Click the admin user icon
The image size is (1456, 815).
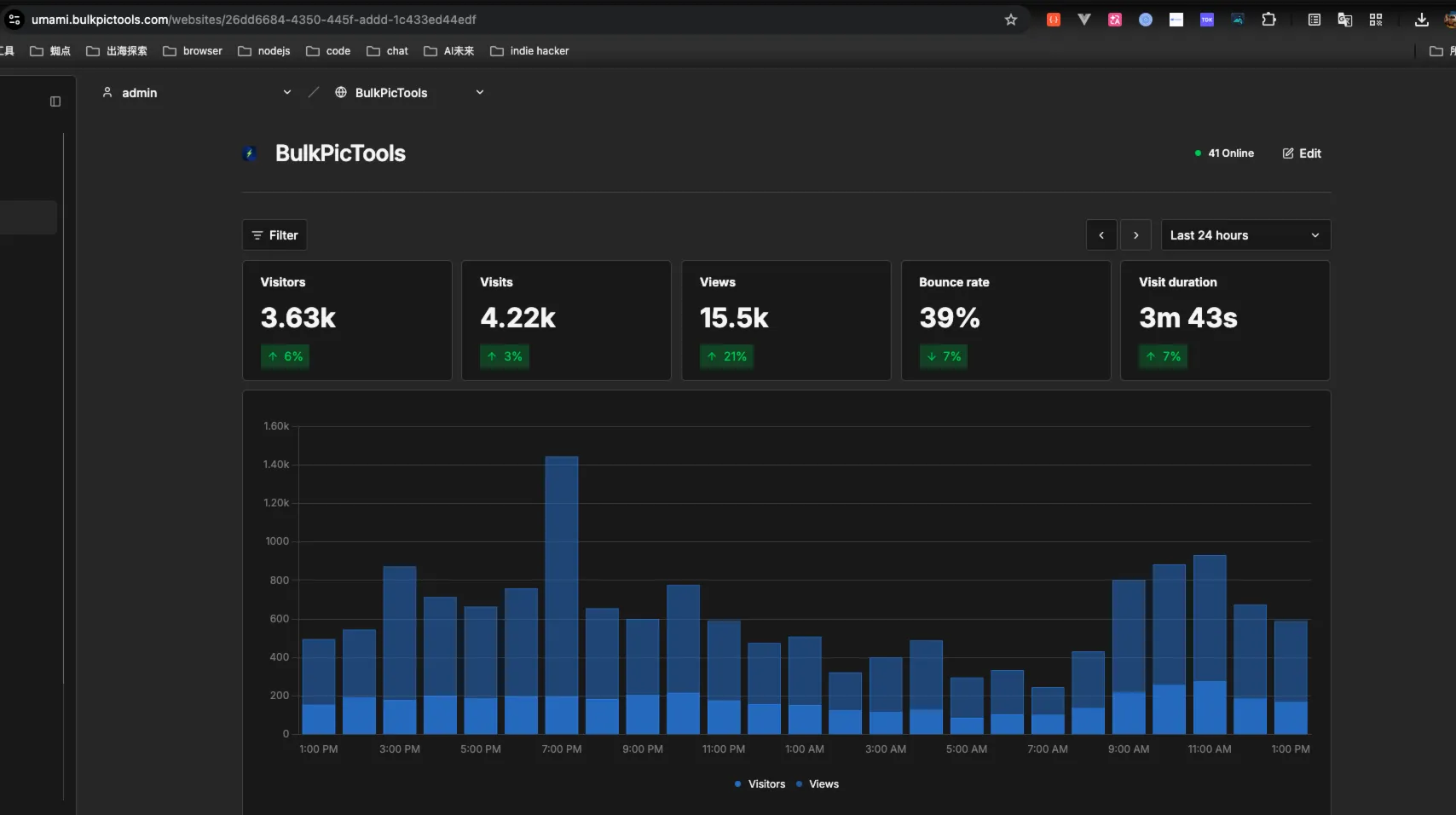pos(107,92)
